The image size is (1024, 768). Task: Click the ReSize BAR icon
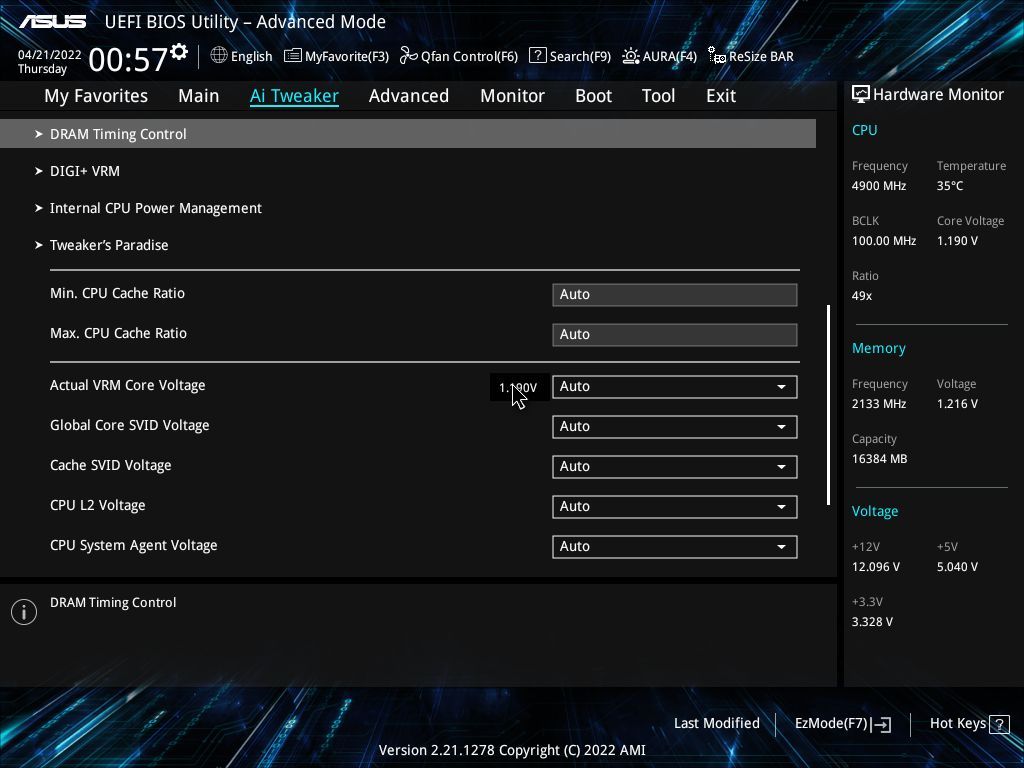(716, 56)
